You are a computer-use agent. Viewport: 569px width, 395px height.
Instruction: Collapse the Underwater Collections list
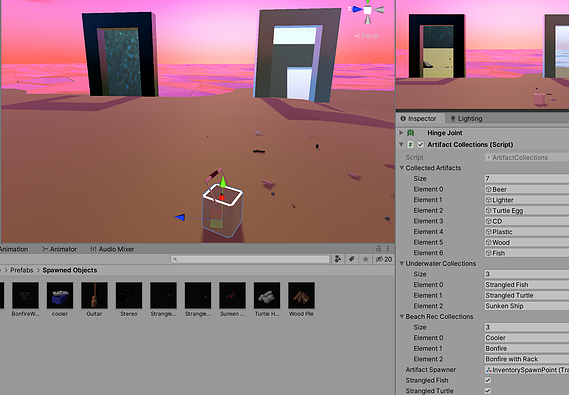pos(402,263)
